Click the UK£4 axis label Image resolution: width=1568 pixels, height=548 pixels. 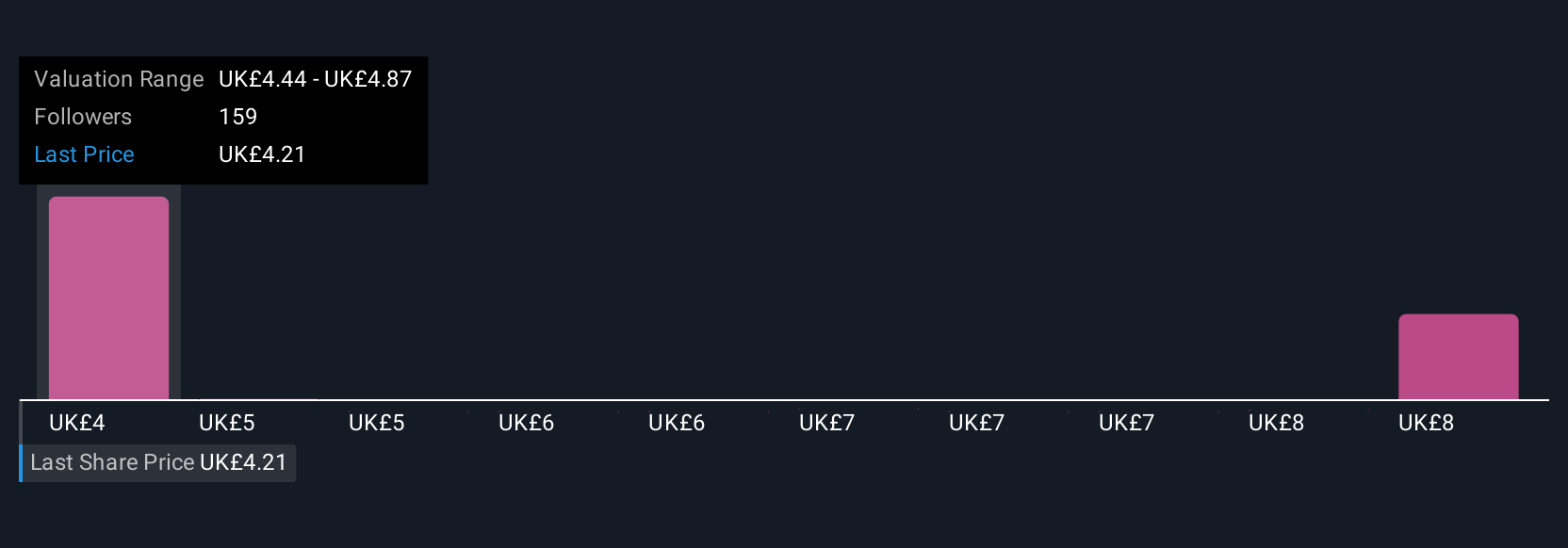pyautogui.click(x=77, y=423)
